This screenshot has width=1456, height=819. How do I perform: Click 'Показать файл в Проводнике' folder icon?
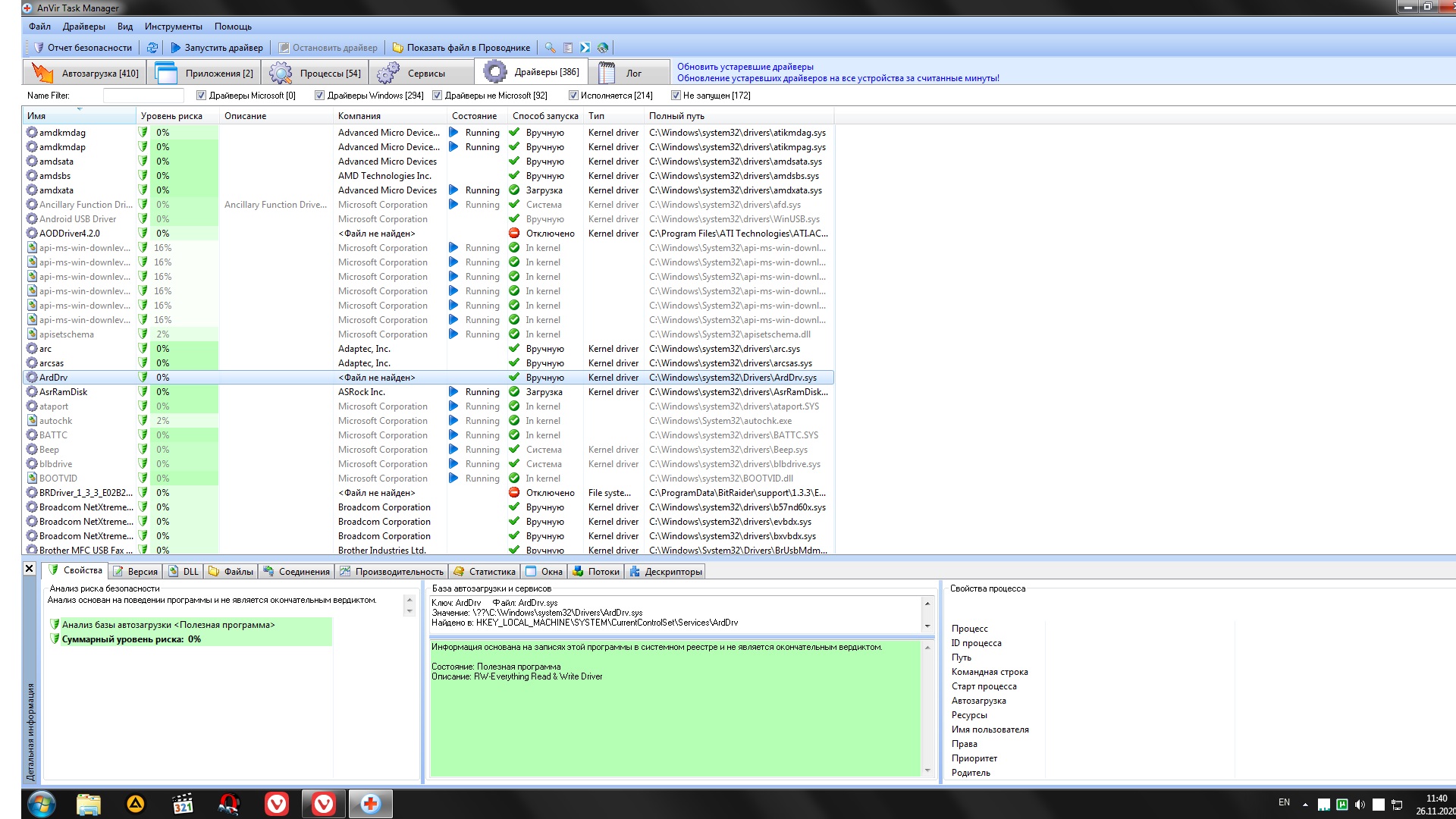pos(397,48)
